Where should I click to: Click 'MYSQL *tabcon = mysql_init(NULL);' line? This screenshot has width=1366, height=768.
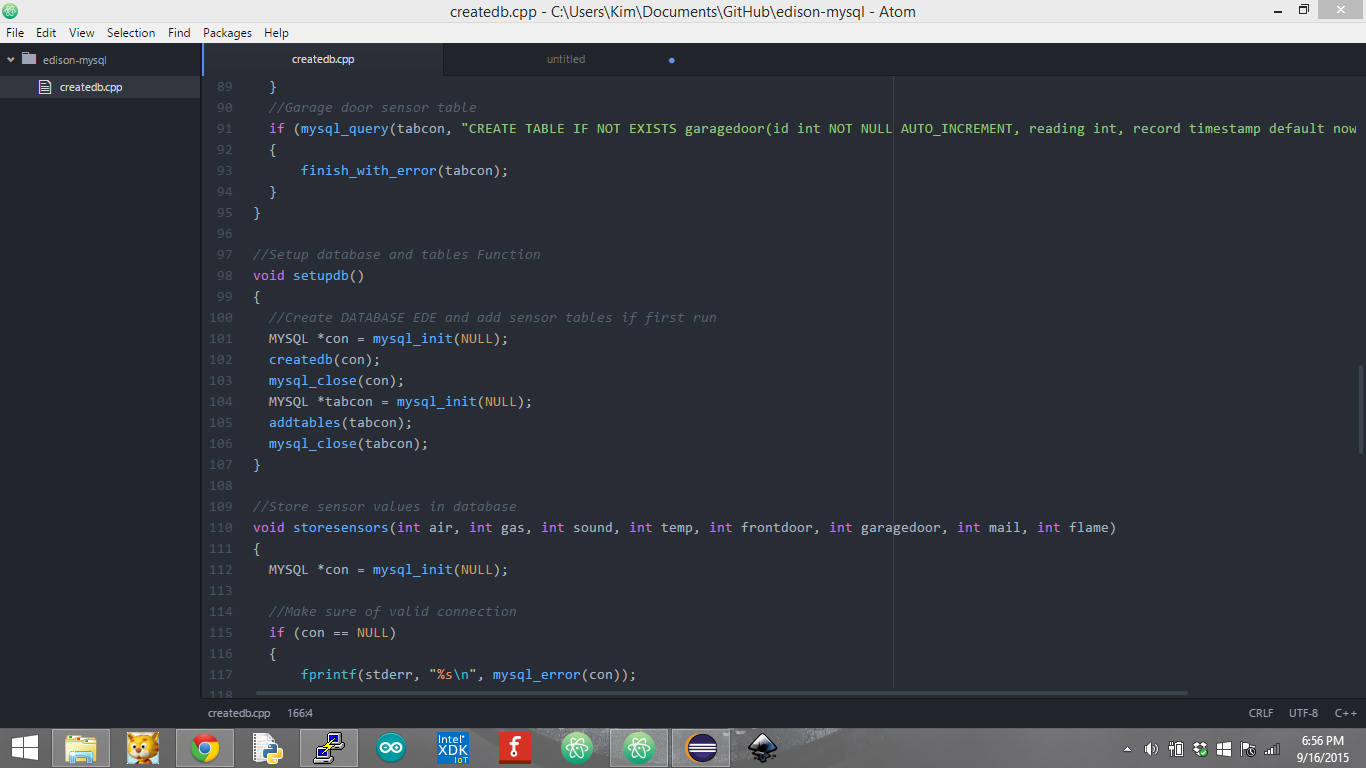click(401, 401)
